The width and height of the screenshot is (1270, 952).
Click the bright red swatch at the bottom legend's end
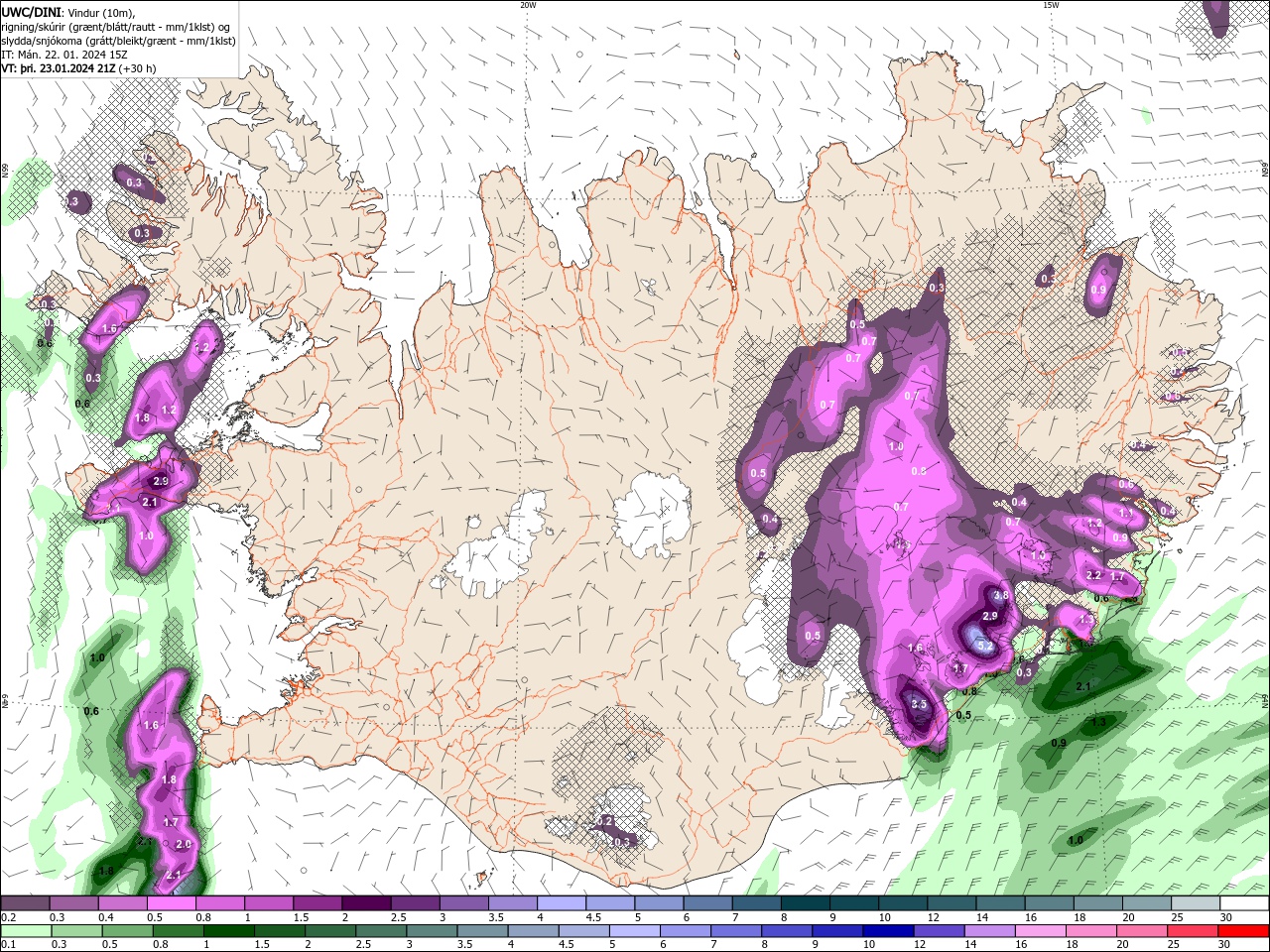[1243, 931]
